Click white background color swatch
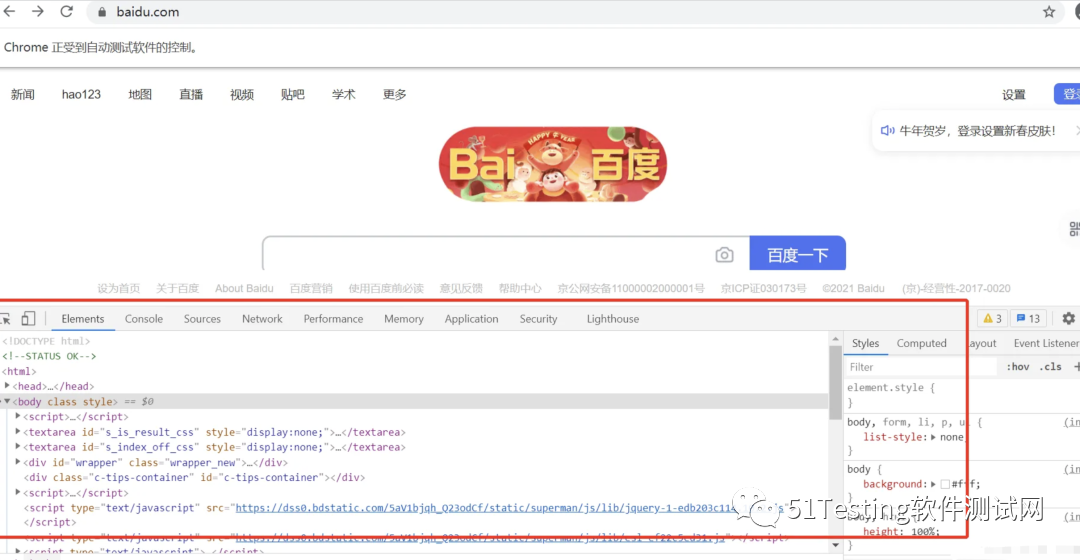 [x=945, y=484]
